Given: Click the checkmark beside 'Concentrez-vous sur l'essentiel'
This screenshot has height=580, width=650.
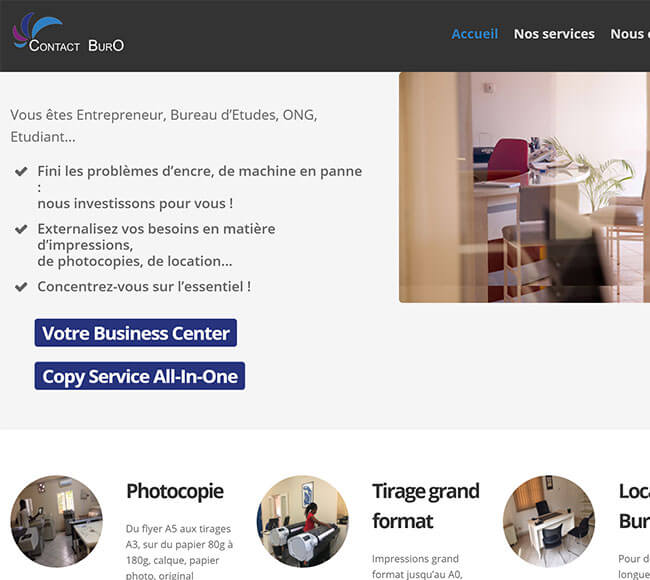Looking at the screenshot, I should (21, 286).
